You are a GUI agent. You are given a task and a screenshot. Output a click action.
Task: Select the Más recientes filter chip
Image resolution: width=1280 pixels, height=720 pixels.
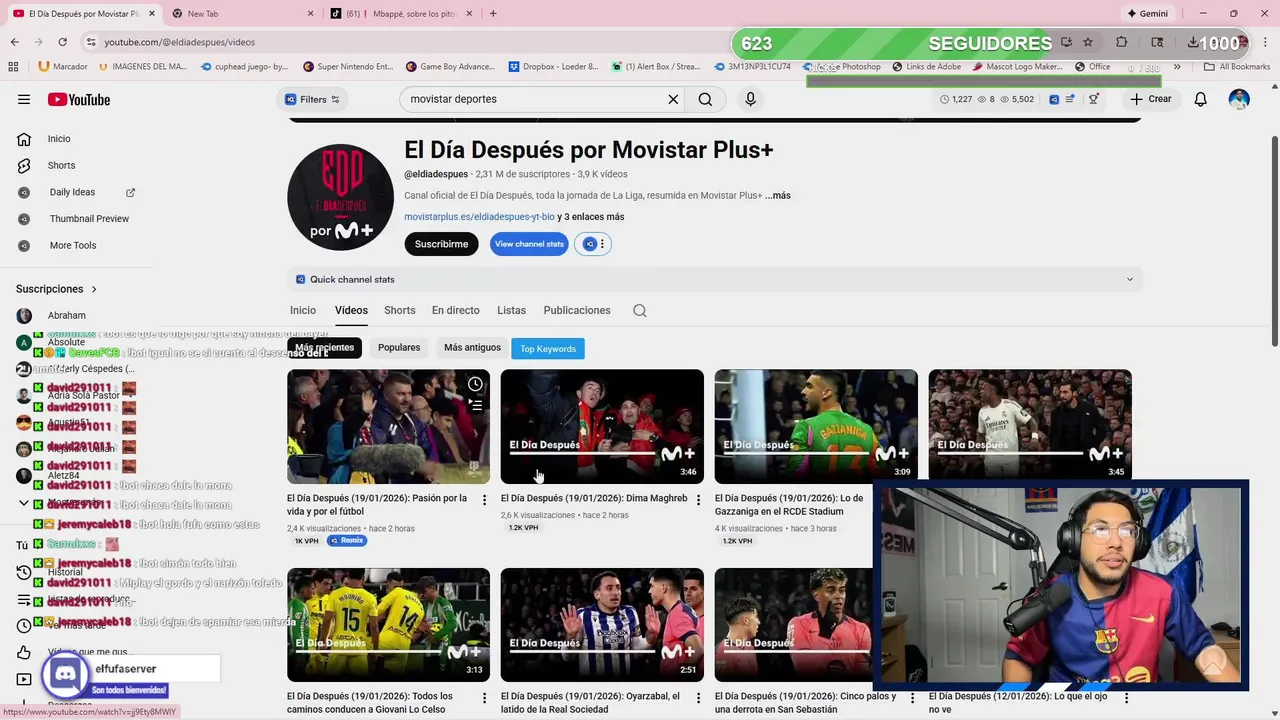pos(325,348)
